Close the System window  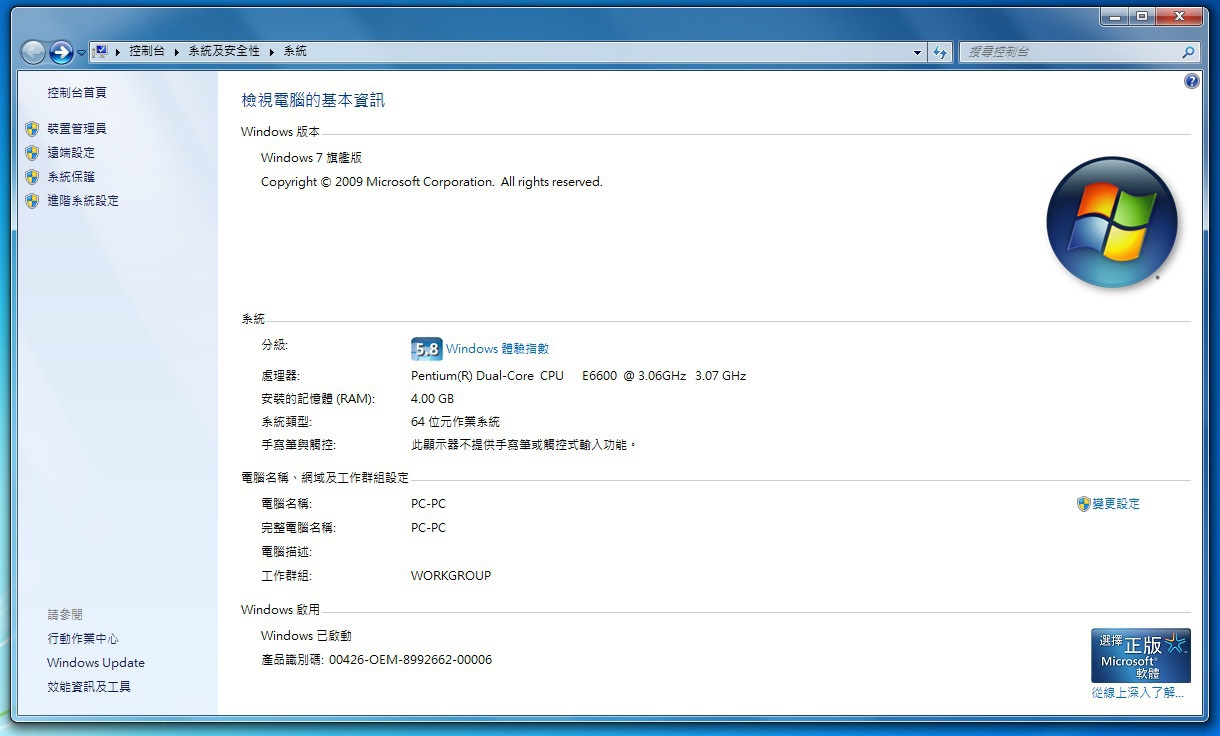pyautogui.click(x=1178, y=16)
